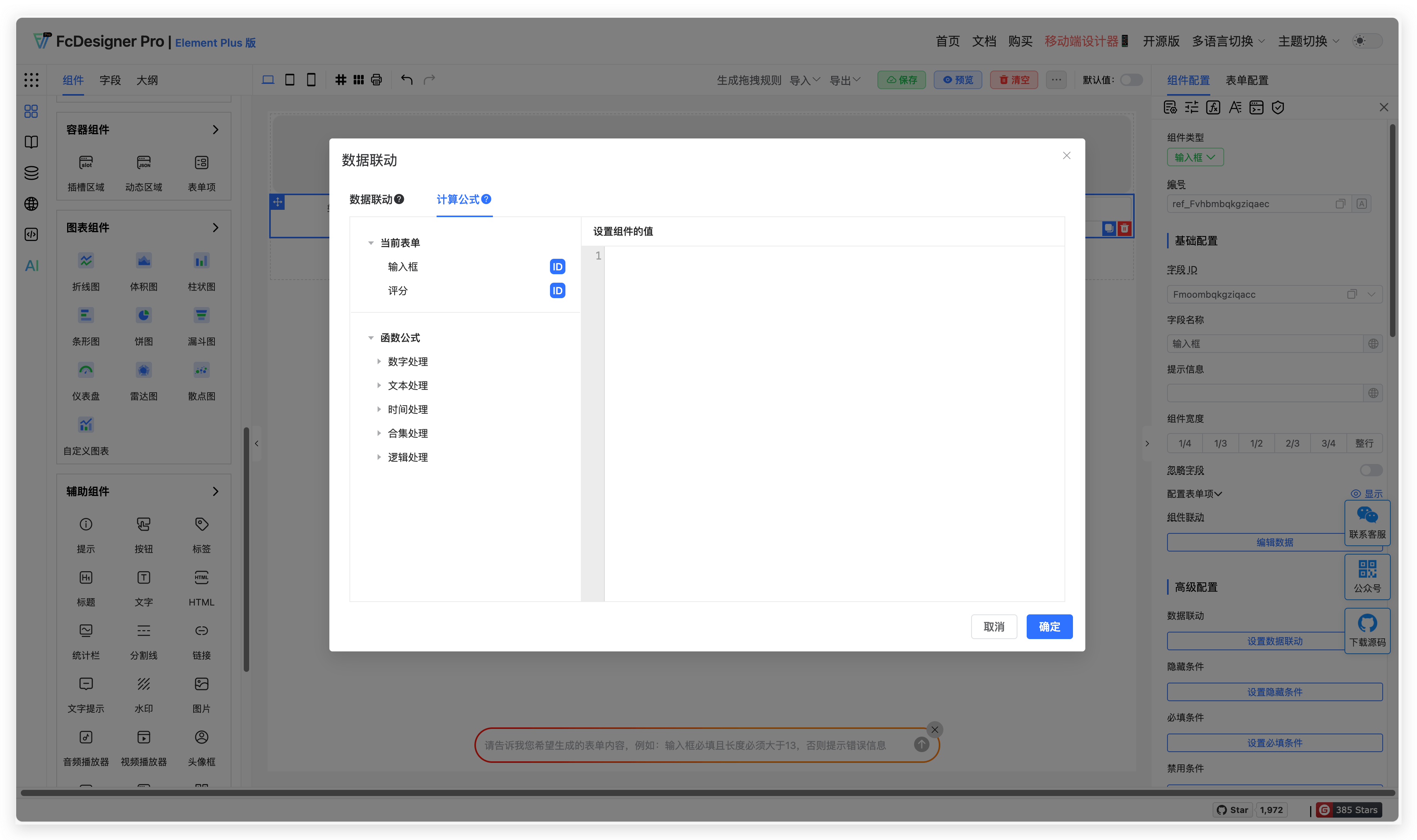This screenshot has width=1417, height=840.
Task: Toggle the grid display icon
Action: [341, 80]
